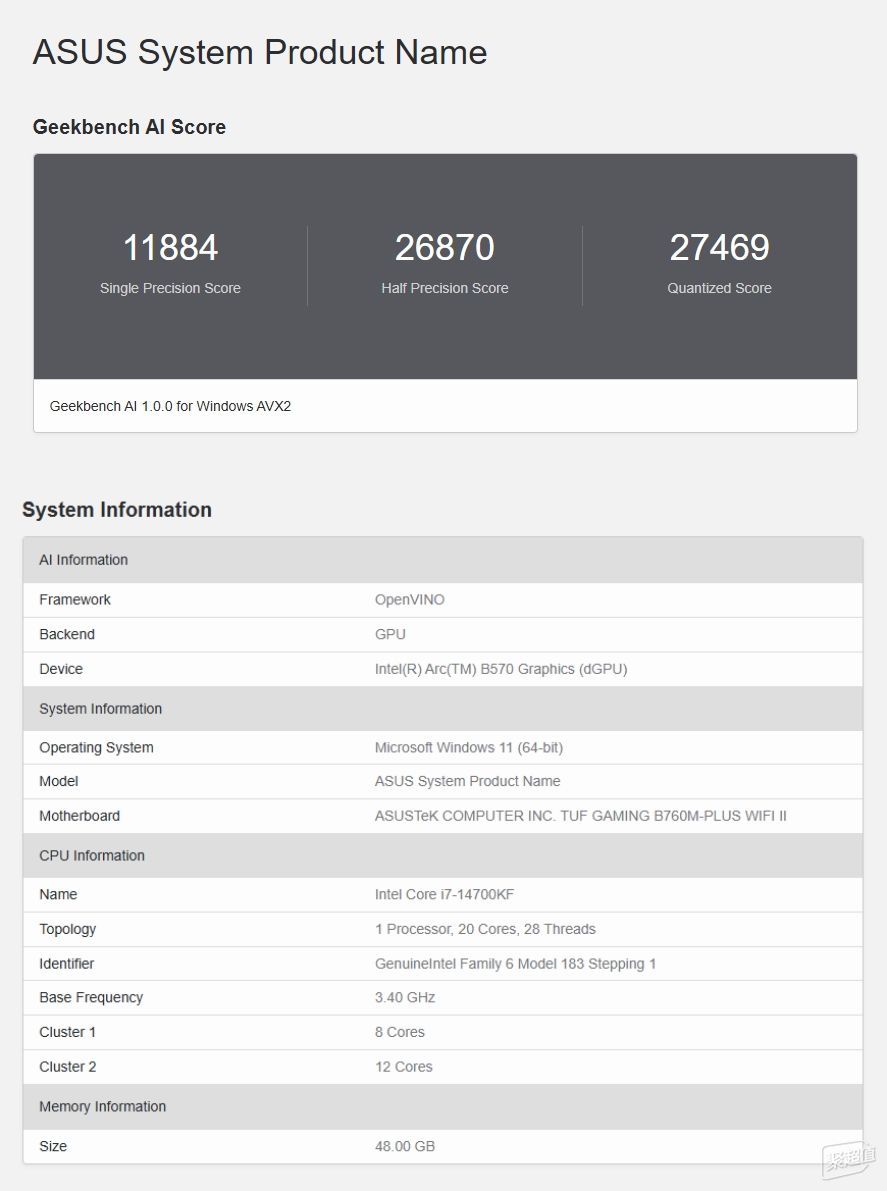The height and width of the screenshot is (1191, 887).
Task: Select the 'OpenVINO' framework value
Action: tap(409, 599)
